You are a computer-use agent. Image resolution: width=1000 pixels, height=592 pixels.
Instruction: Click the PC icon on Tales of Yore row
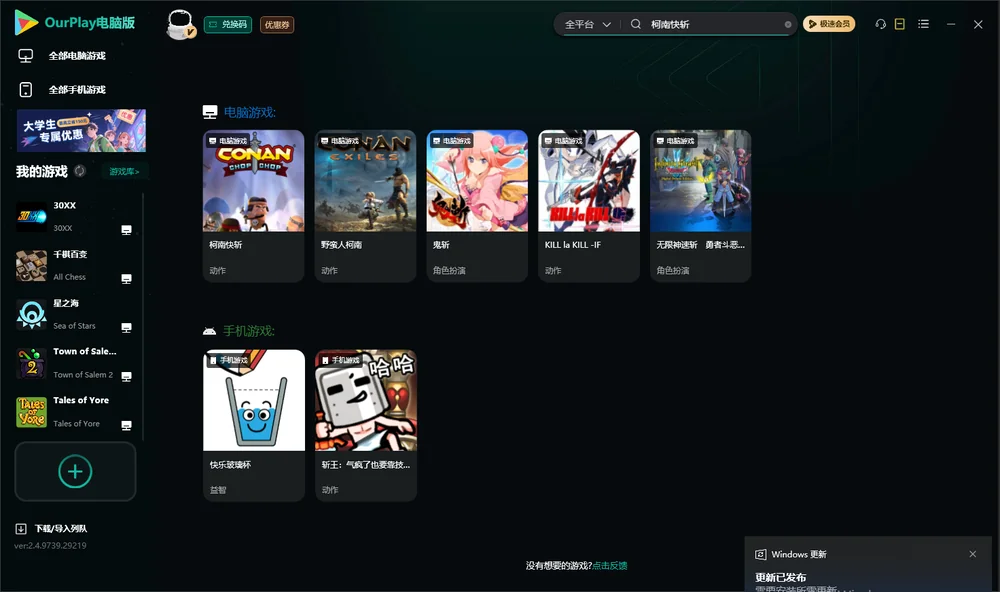(126, 425)
